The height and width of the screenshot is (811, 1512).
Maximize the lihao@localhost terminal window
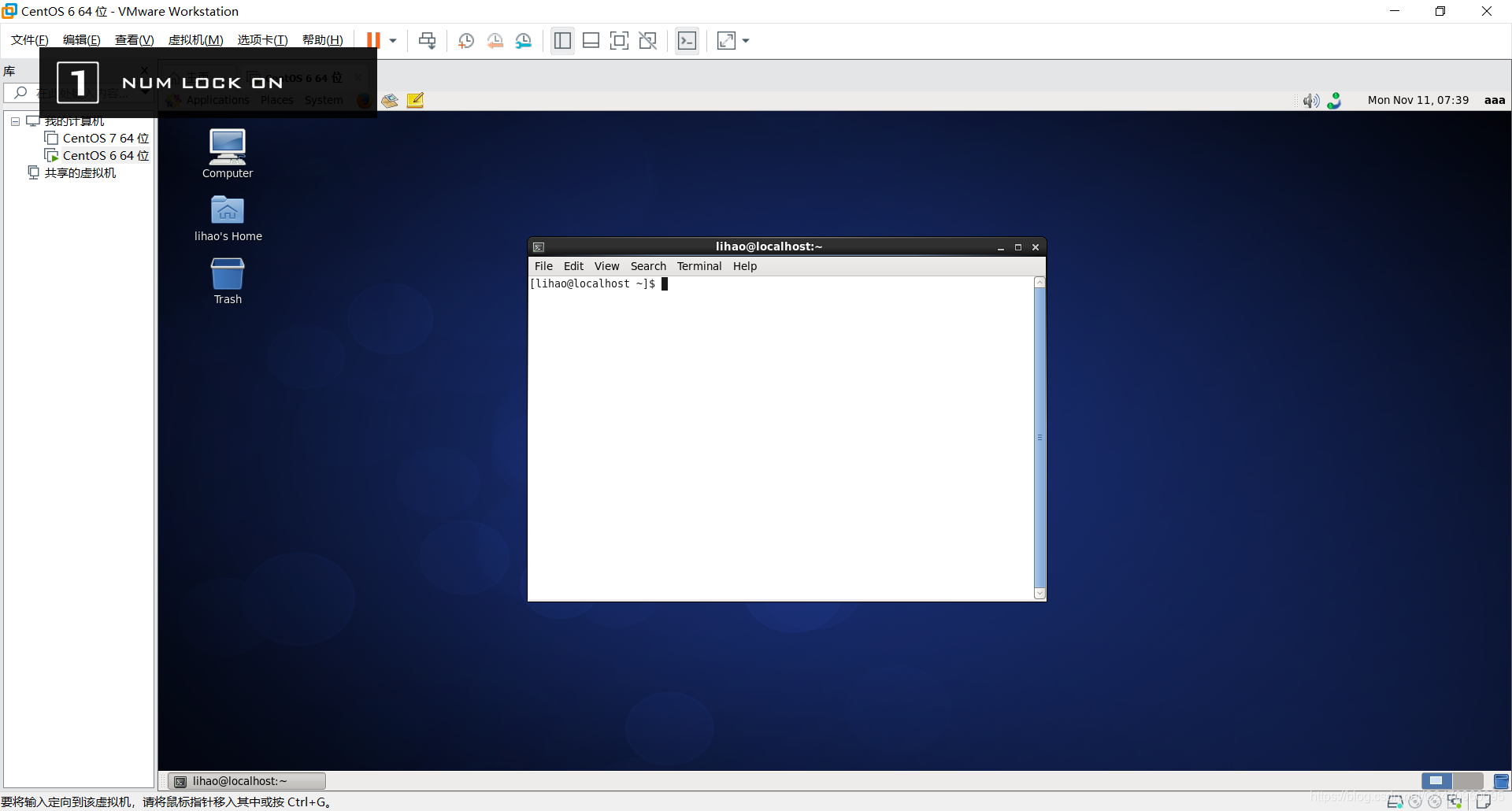(1018, 247)
